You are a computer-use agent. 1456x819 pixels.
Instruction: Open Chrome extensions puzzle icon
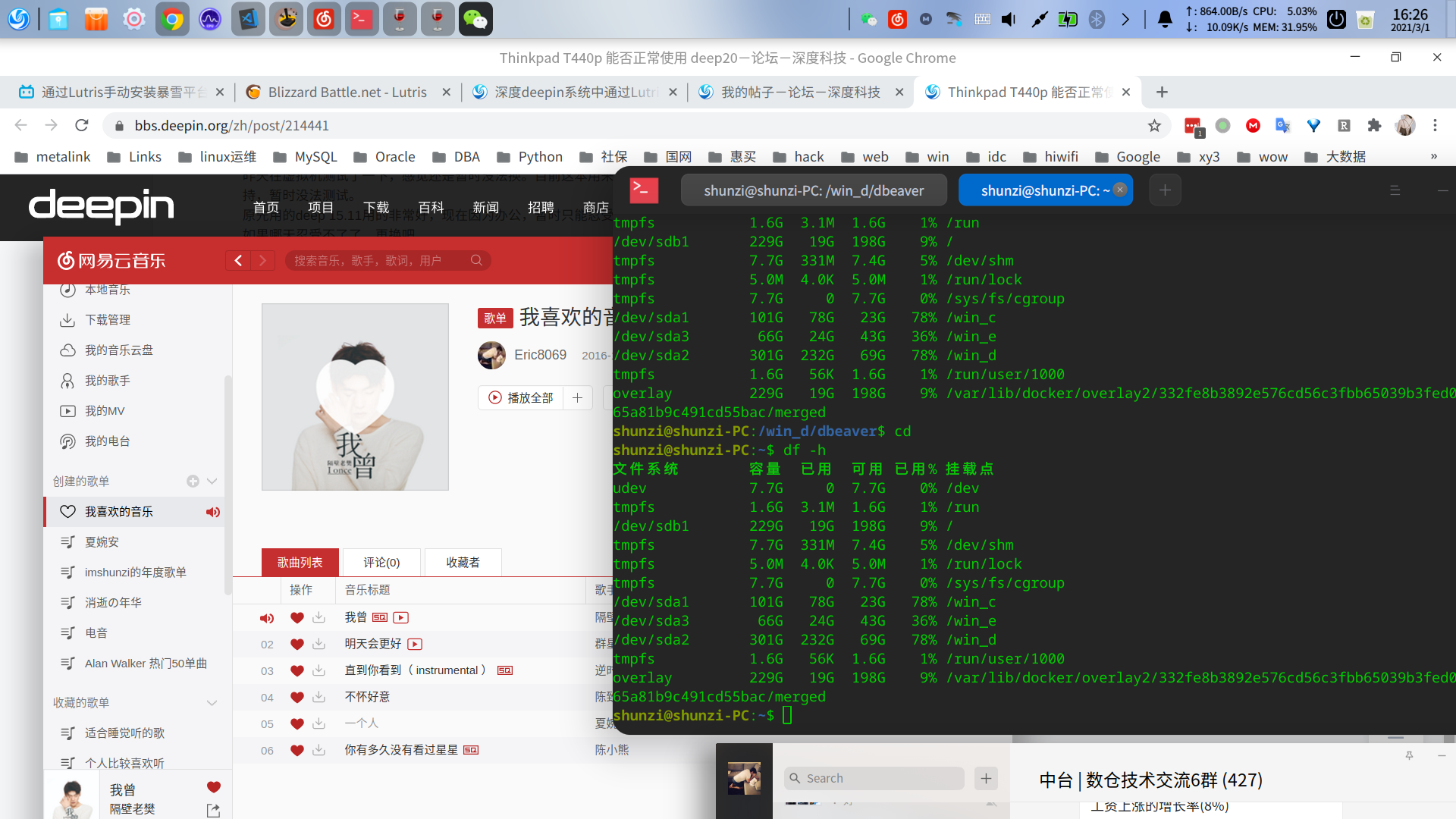pyautogui.click(x=1374, y=125)
